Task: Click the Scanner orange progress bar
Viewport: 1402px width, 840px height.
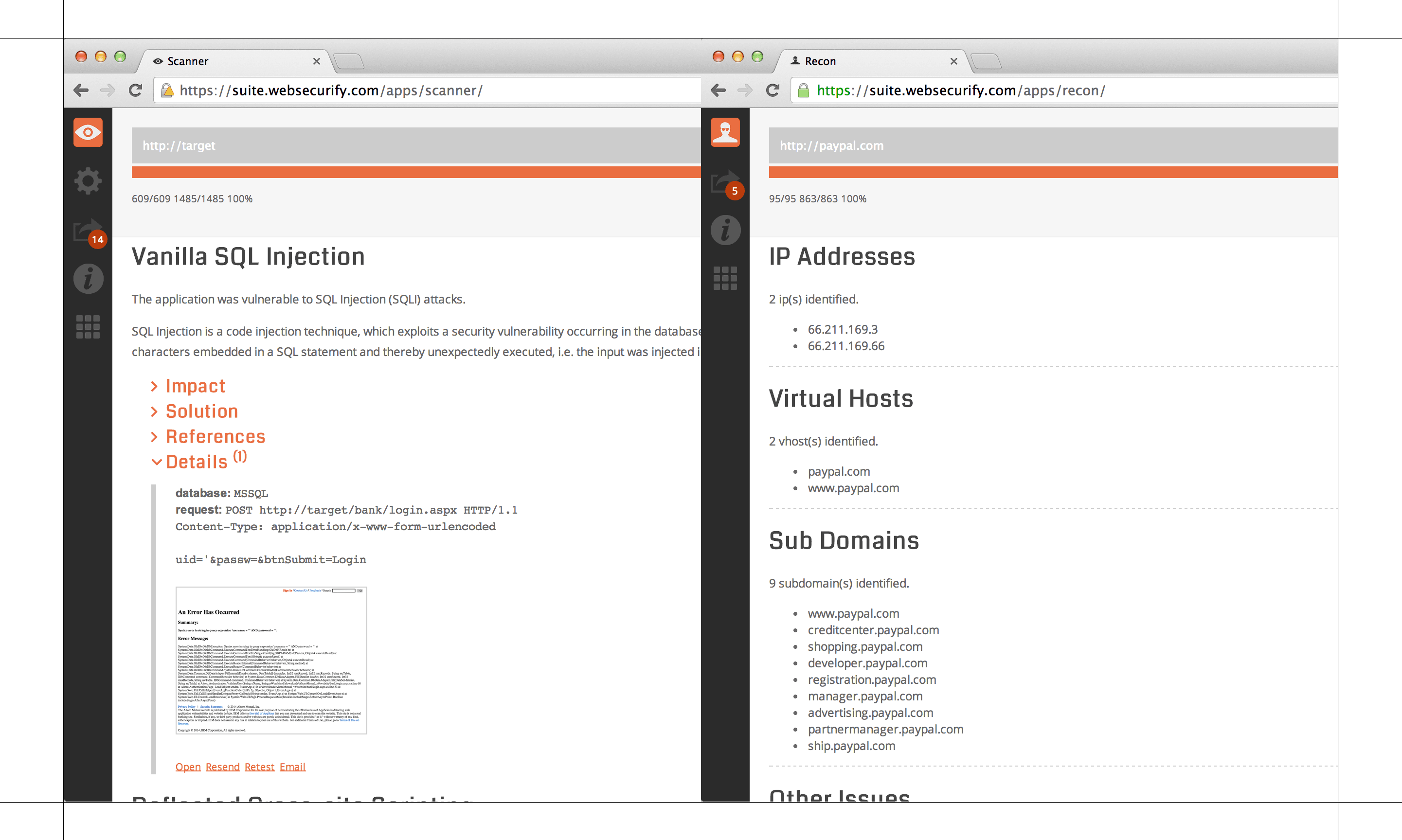Action: pos(416,172)
